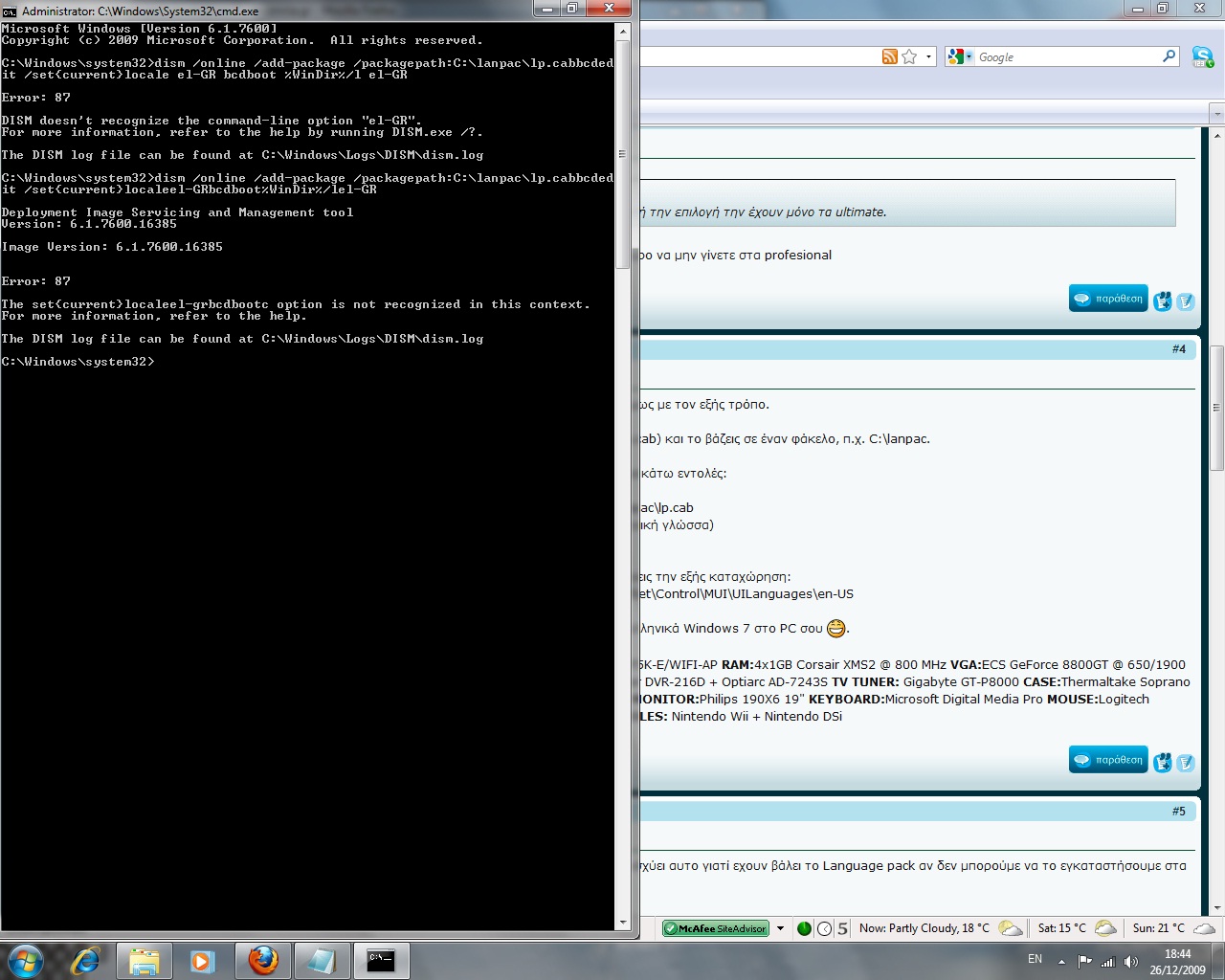Viewport: 1225px width, 980px height.
Task: Expand the address bar history dropdown arrow
Action: click(x=928, y=57)
